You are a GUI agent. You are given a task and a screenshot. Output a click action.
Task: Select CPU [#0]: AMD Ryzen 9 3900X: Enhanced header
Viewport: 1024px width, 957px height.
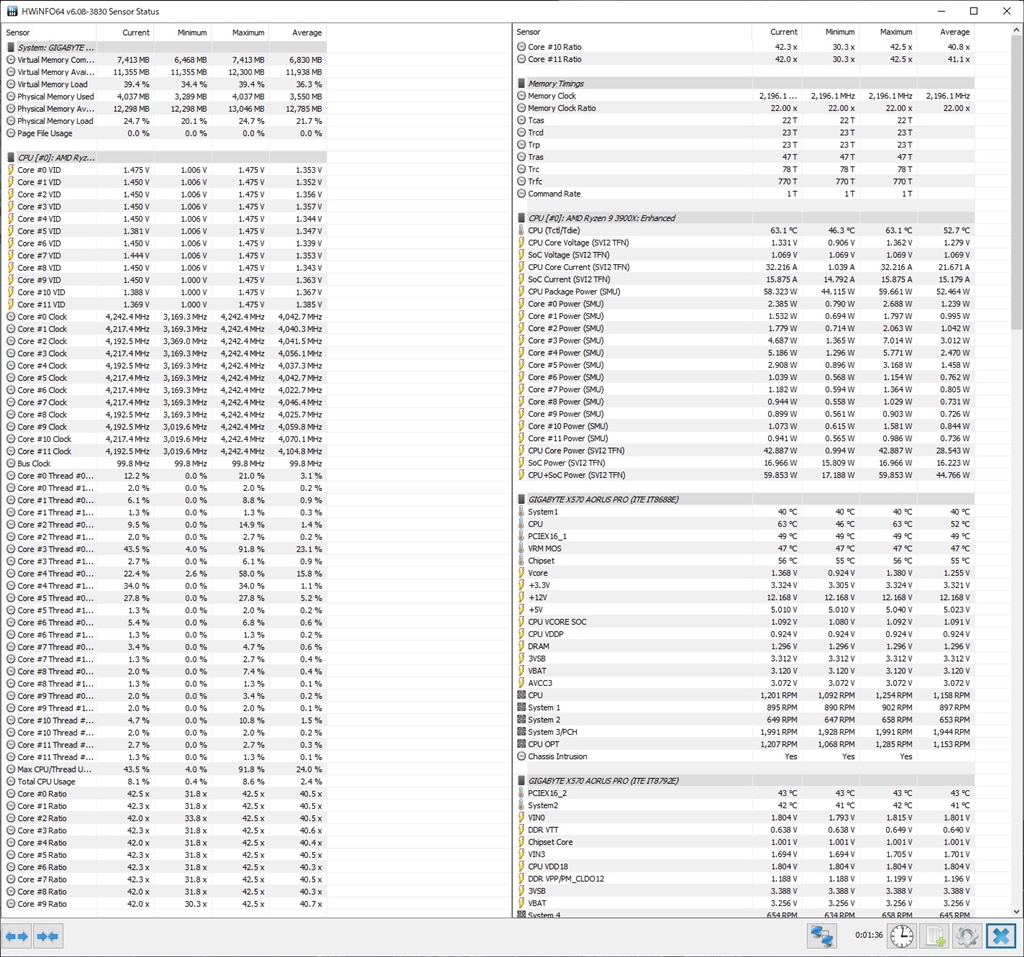click(744, 218)
